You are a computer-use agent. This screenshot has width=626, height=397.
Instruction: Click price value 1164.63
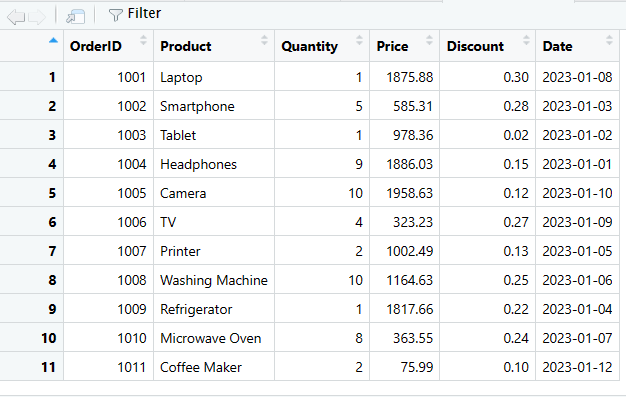(410, 280)
